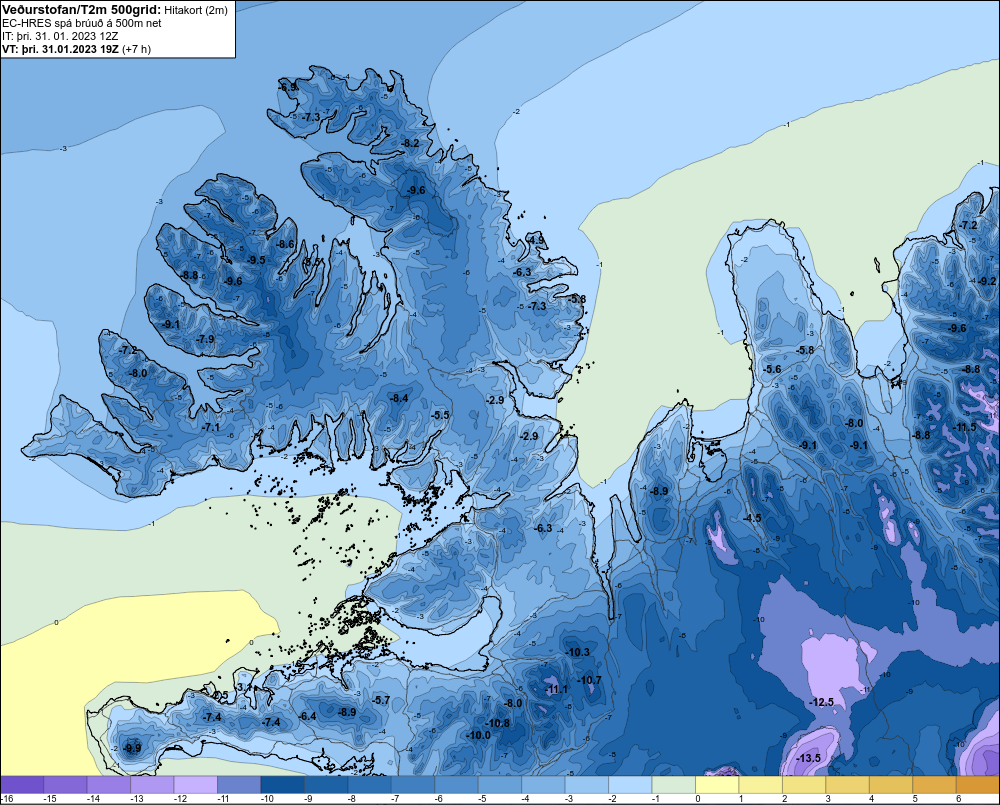Click the legend scale number -12
Screen dimensions: 1000x805
180,799
